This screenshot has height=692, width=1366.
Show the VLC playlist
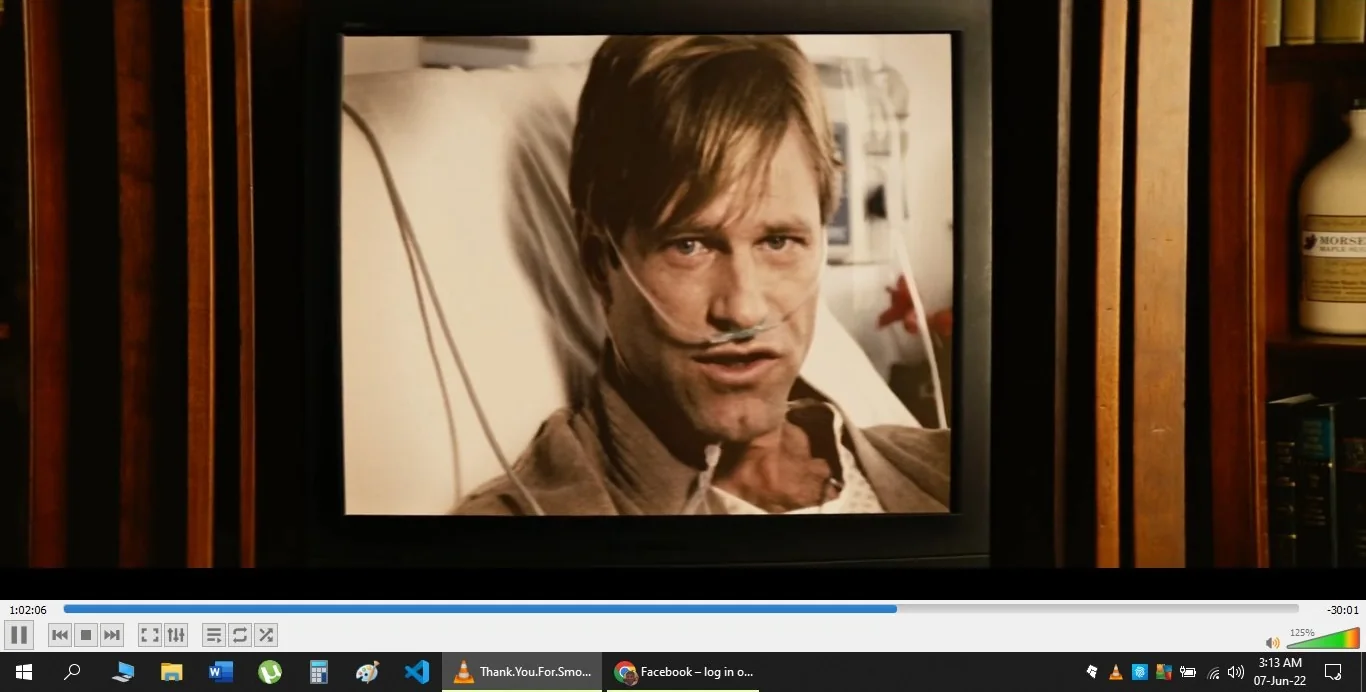[214, 635]
